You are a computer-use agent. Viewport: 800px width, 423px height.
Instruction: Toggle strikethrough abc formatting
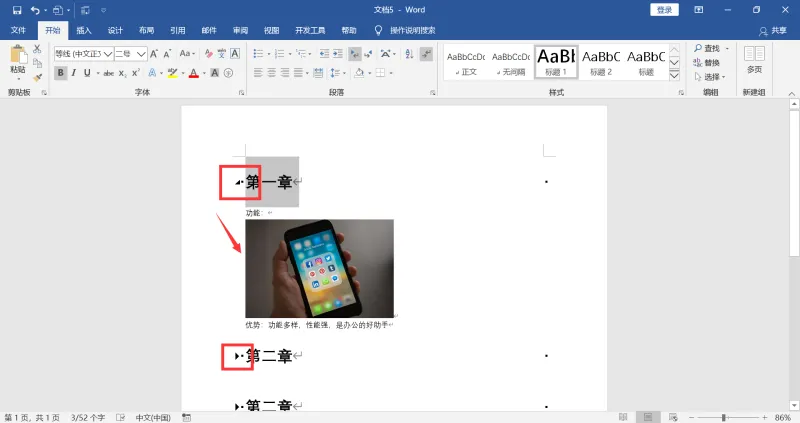click(x=109, y=73)
